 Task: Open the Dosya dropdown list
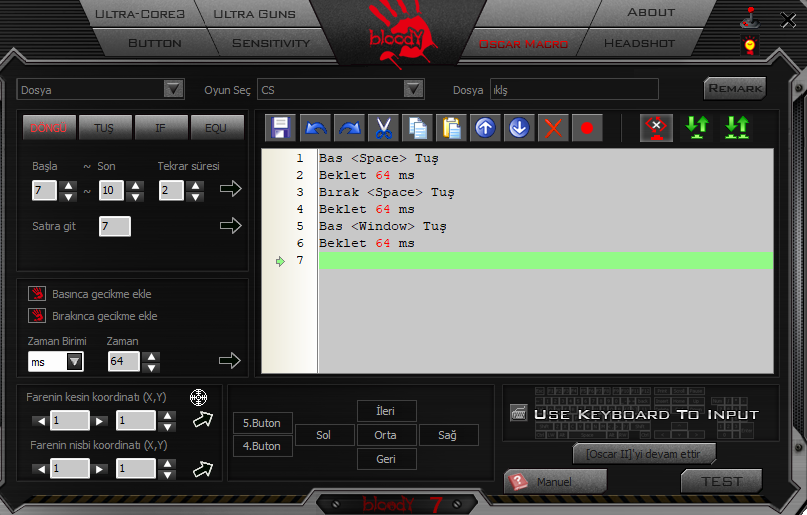coord(173,89)
